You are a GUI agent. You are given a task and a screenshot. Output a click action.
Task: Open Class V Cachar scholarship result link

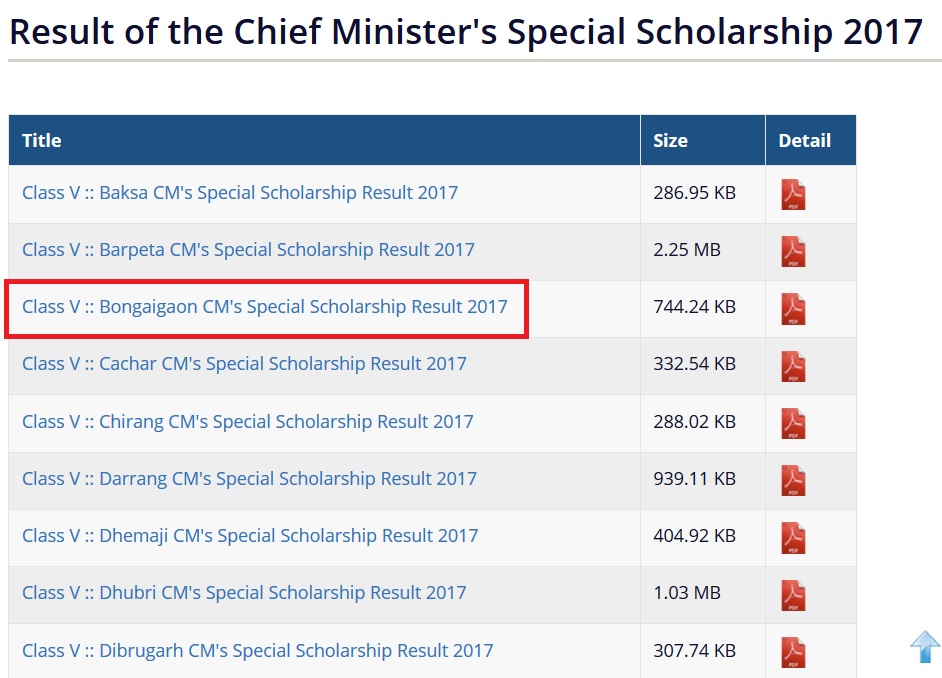click(x=244, y=364)
